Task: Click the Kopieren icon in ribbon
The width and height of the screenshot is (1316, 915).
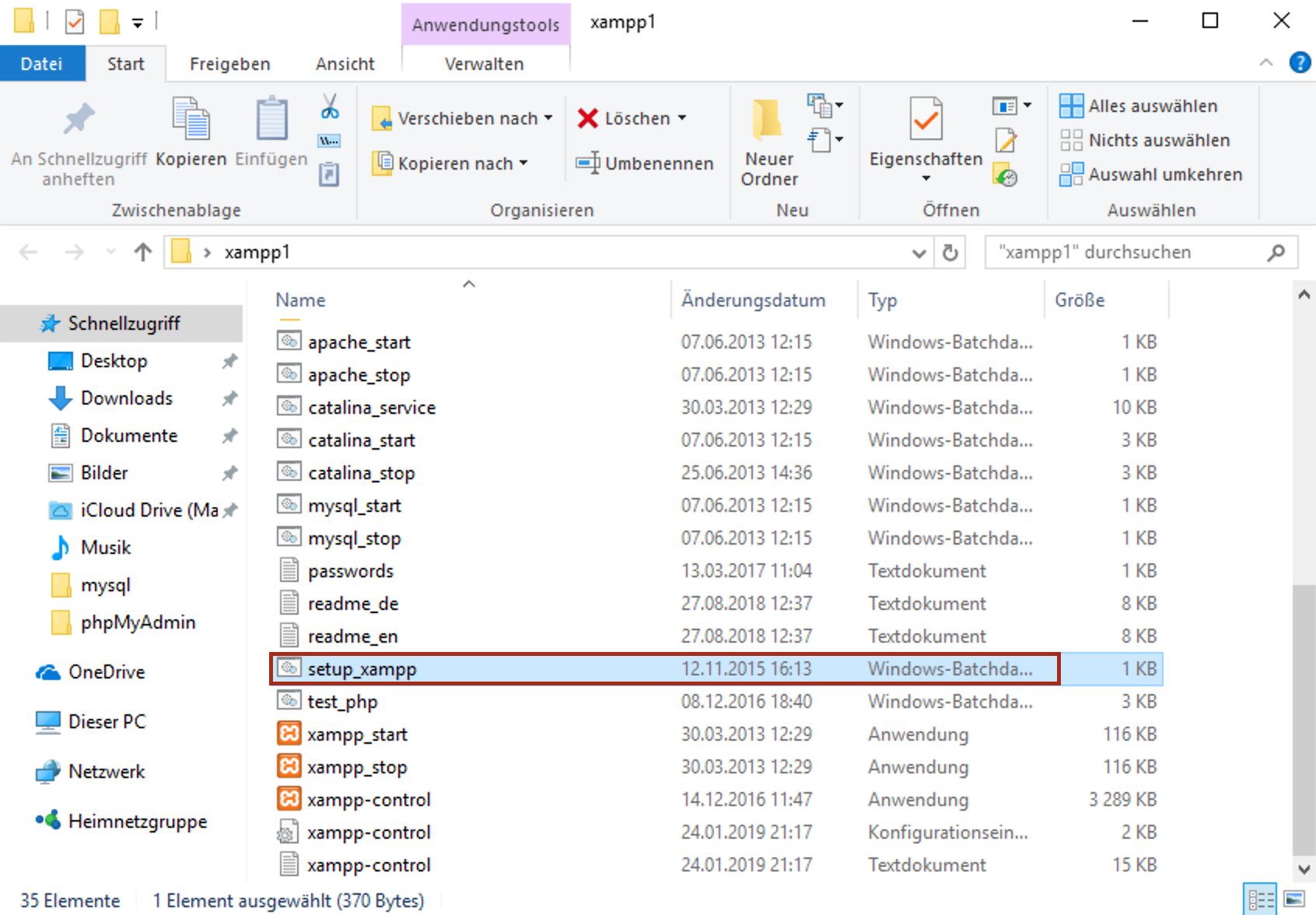Action: pos(191,121)
